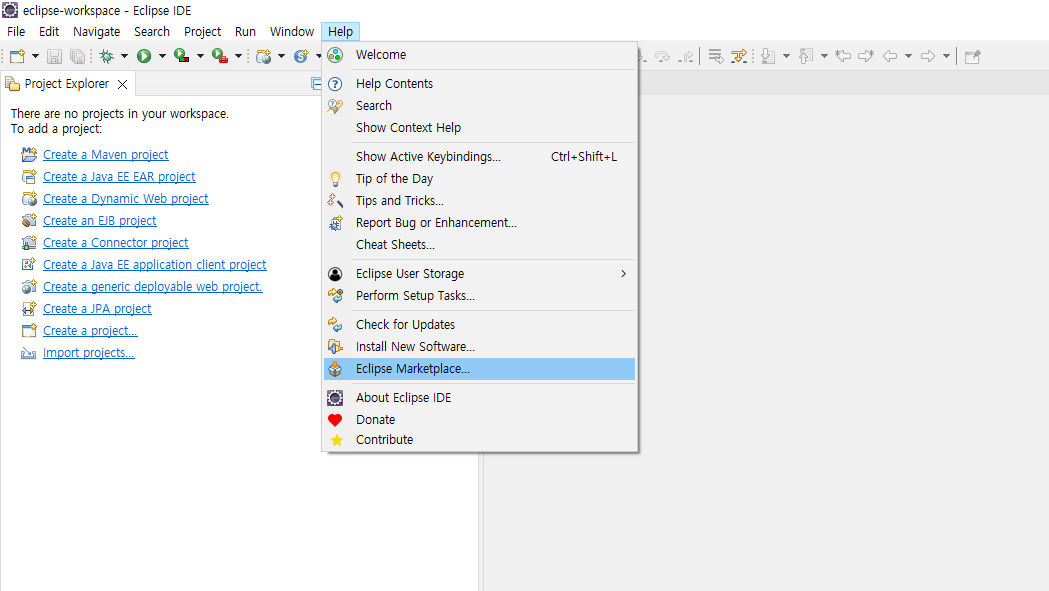Choose Welcome from Help menu
This screenshot has height=591, width=1049.
click(x=480, y=55)
